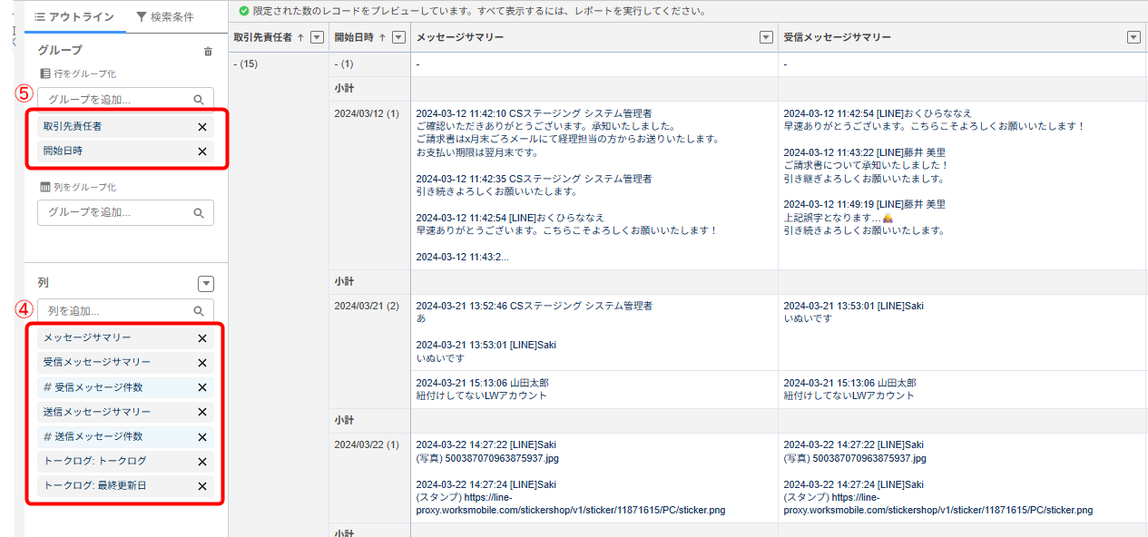Remove the トークログ: トークログ column
This screenshot has width=1148, height=537.
click(202, 462)
